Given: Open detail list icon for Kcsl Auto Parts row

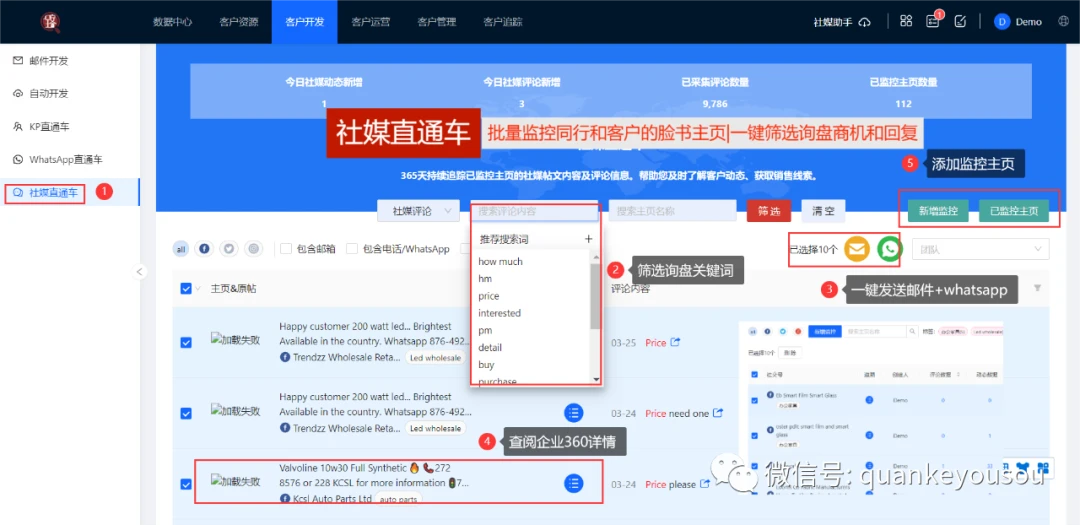Looking at the screenshot, I should click(x=574, y=483).
